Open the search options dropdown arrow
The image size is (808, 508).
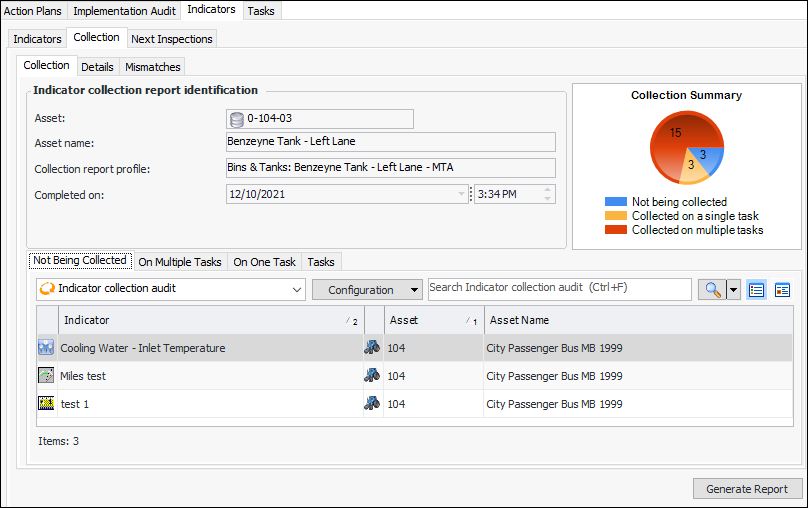click(x=734, y=290)
